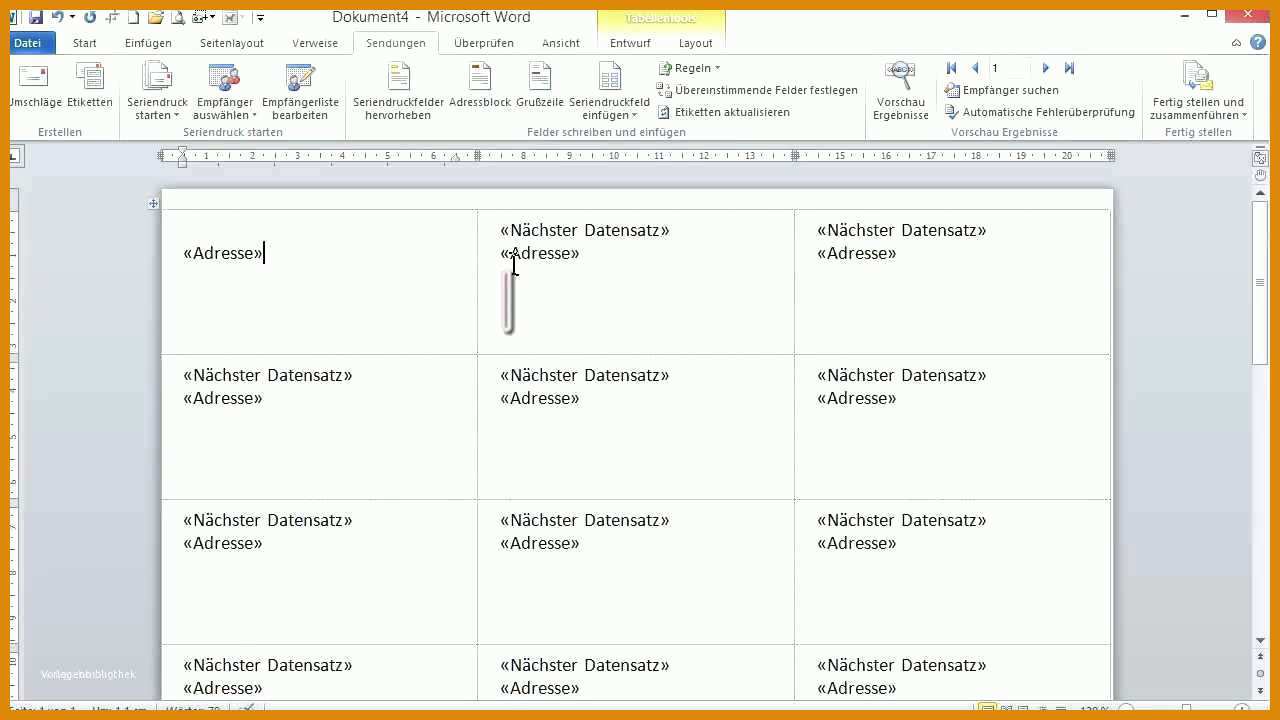Toggle the ruler view button above scrollbar

1260,158
